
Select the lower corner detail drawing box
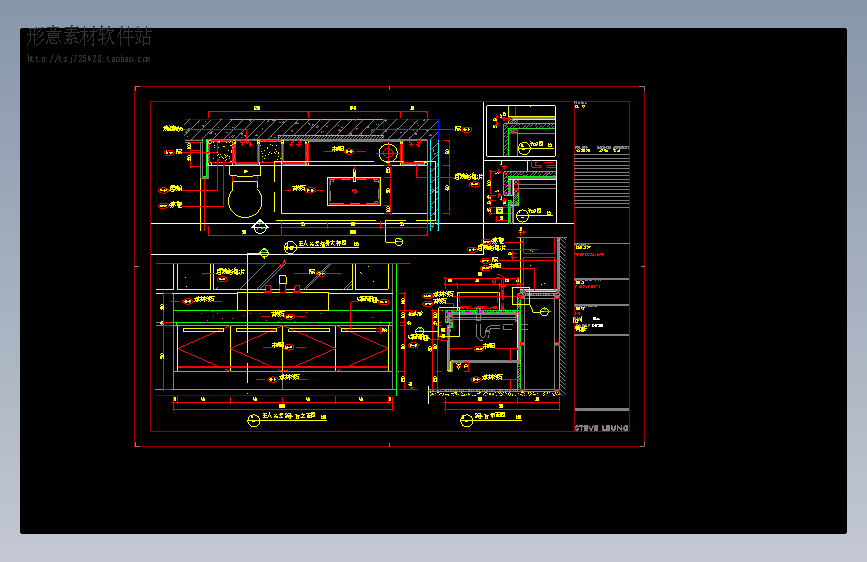521,192
